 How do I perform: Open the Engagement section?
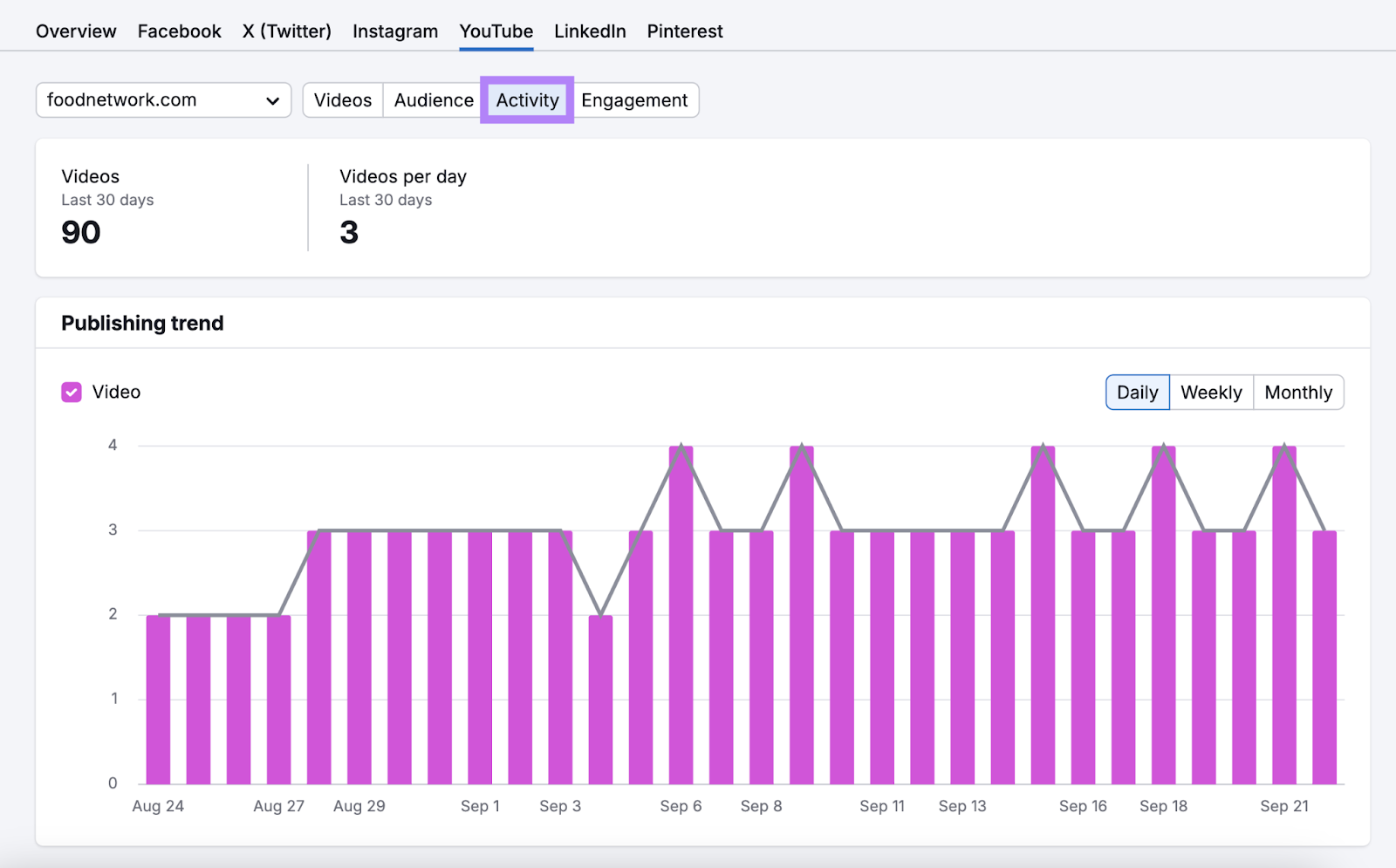click(x=635, y=99)
